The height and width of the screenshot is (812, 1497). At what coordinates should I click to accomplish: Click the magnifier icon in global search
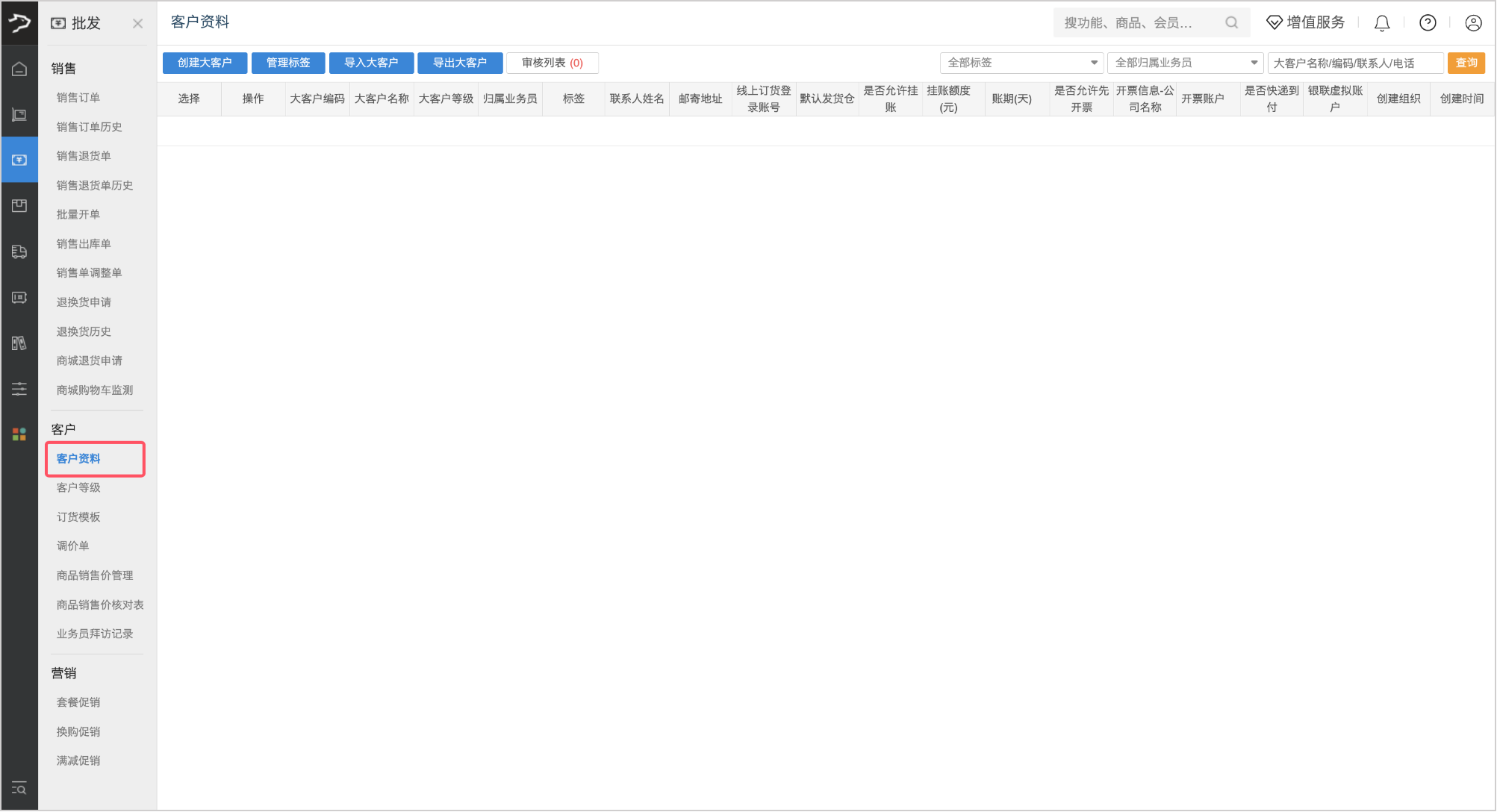pyautogui.click(x=1232, y=23)
